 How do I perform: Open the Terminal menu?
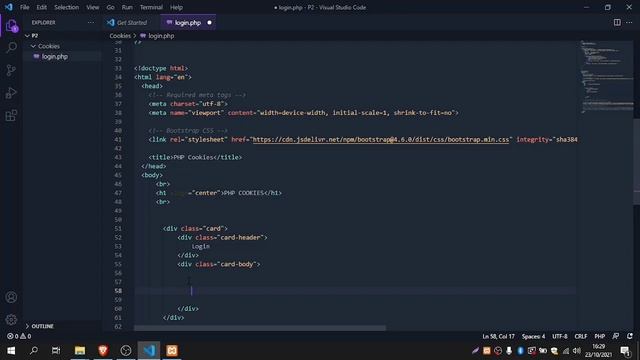coord(151,7)
